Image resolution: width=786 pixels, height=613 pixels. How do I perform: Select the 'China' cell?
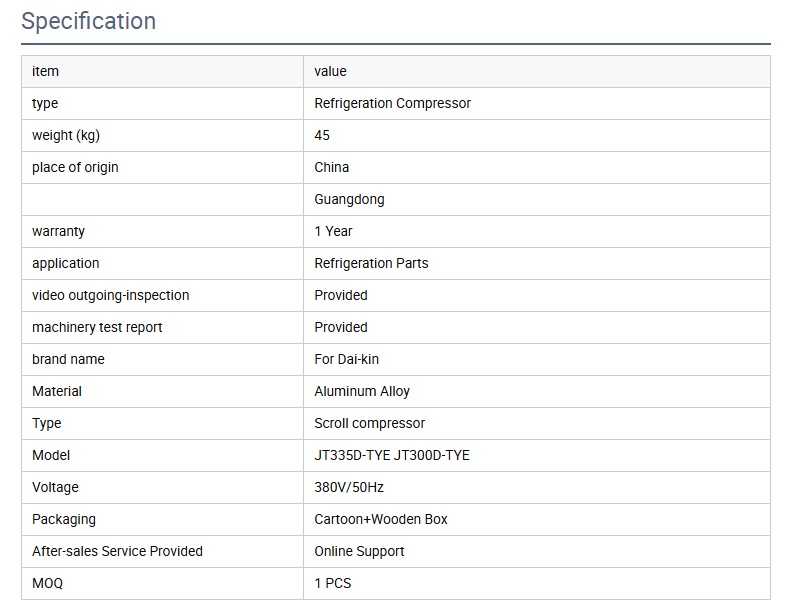(331, 167)
